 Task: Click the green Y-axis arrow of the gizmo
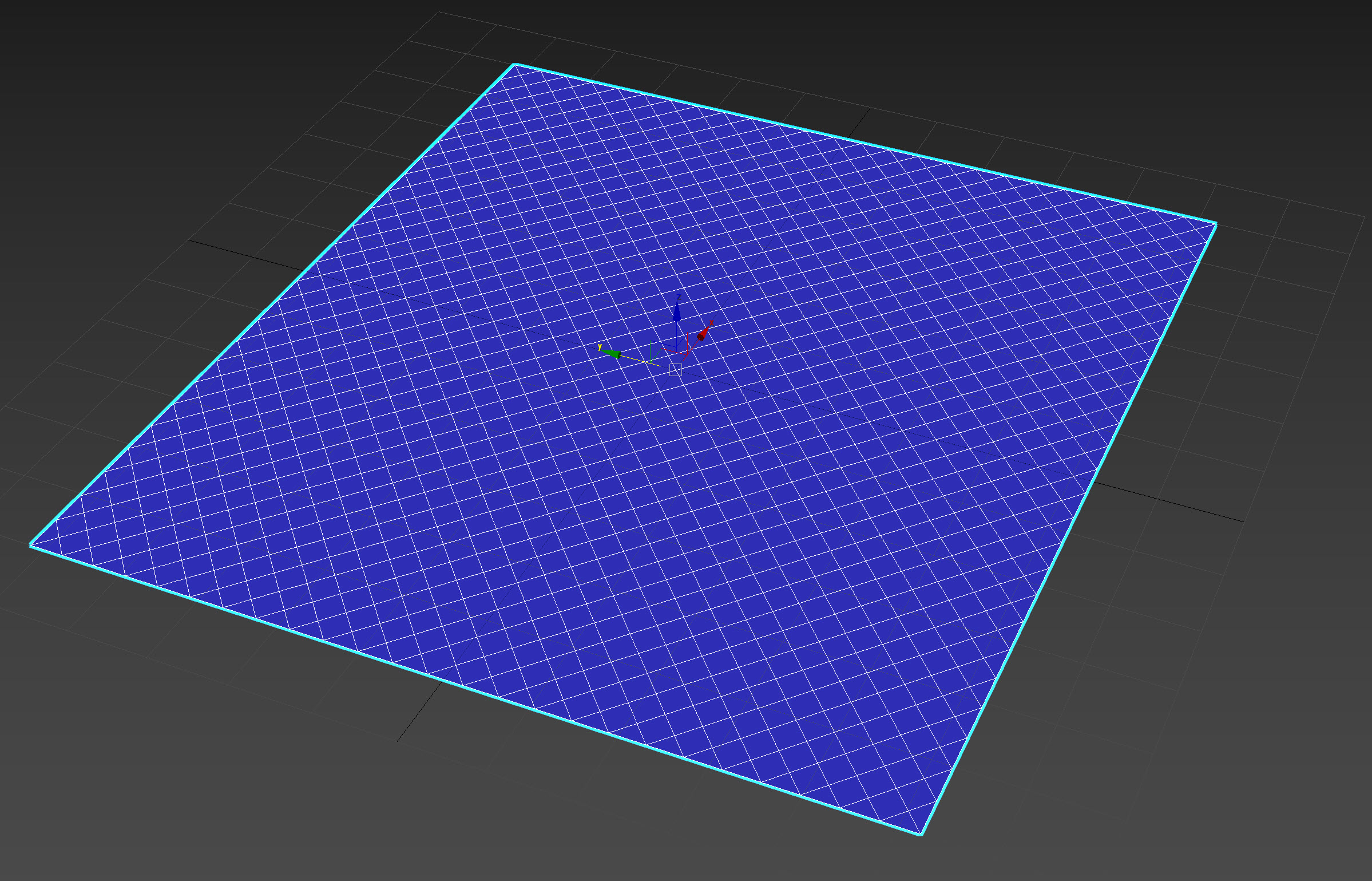(x=612, y=354)
